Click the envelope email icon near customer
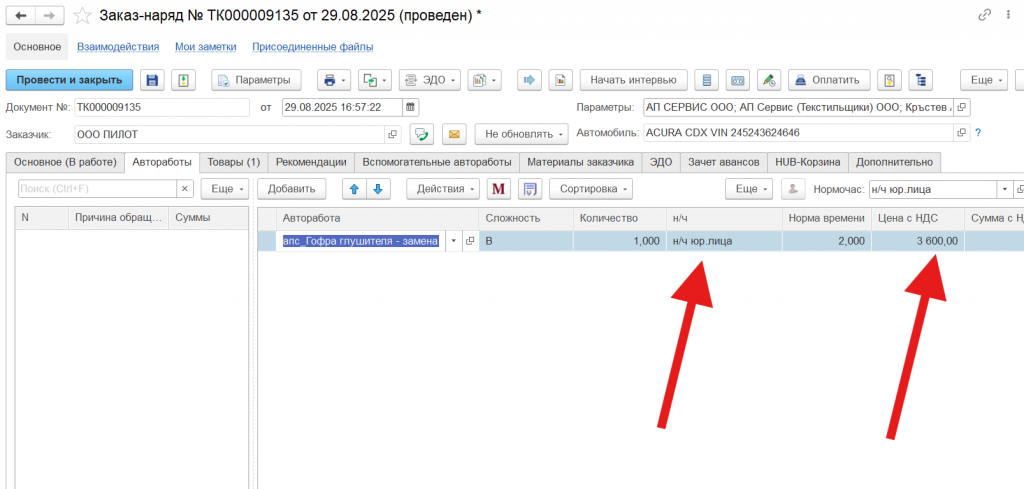This screenshot has width=1024, height=489. coord(454,134)
